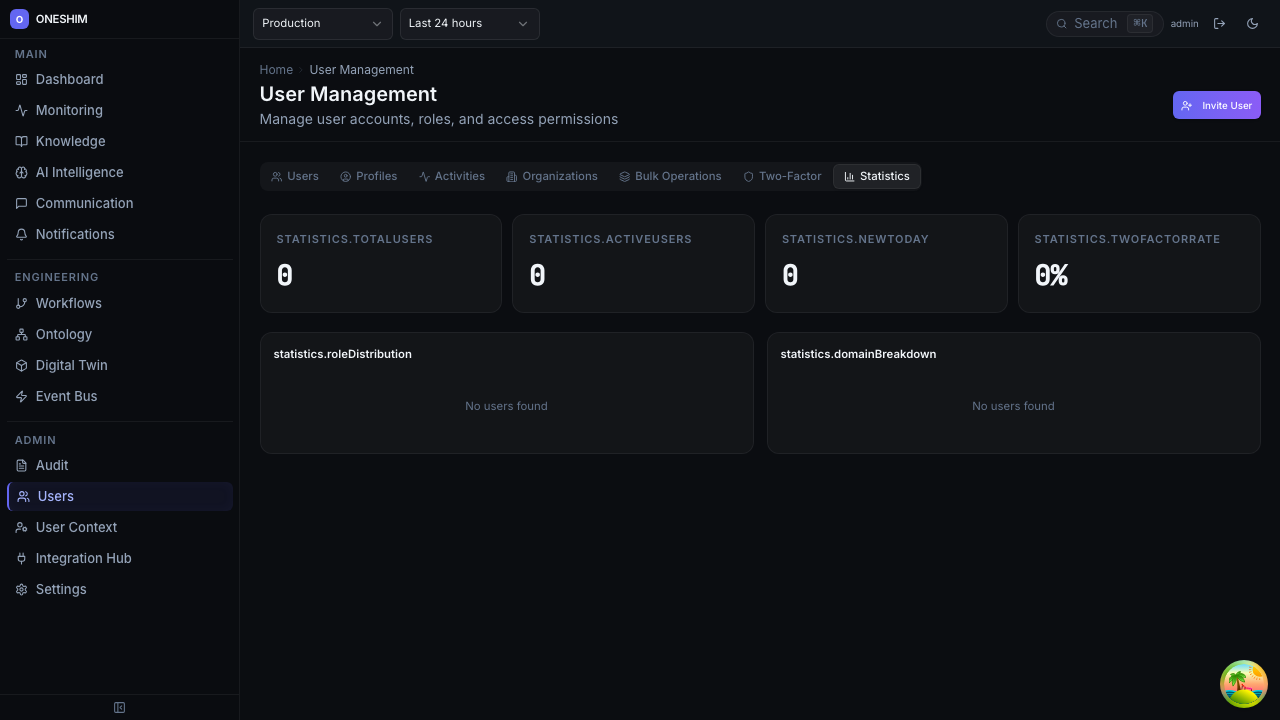The height and width of the screenshot is (720, 1280).
Task: Expand the Last 24 hours dropdown
Action: pos(469,23)
